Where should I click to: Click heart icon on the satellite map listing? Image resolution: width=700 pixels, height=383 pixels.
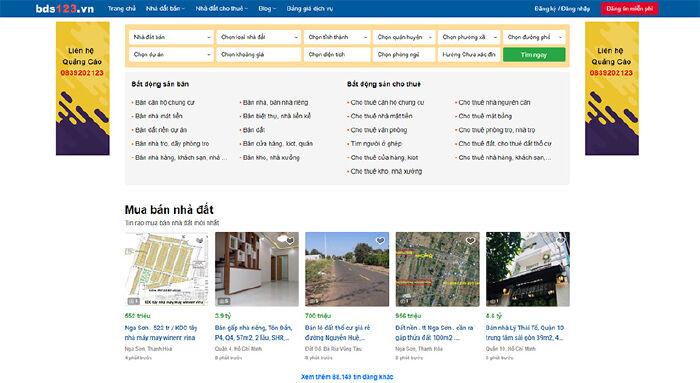471,241
